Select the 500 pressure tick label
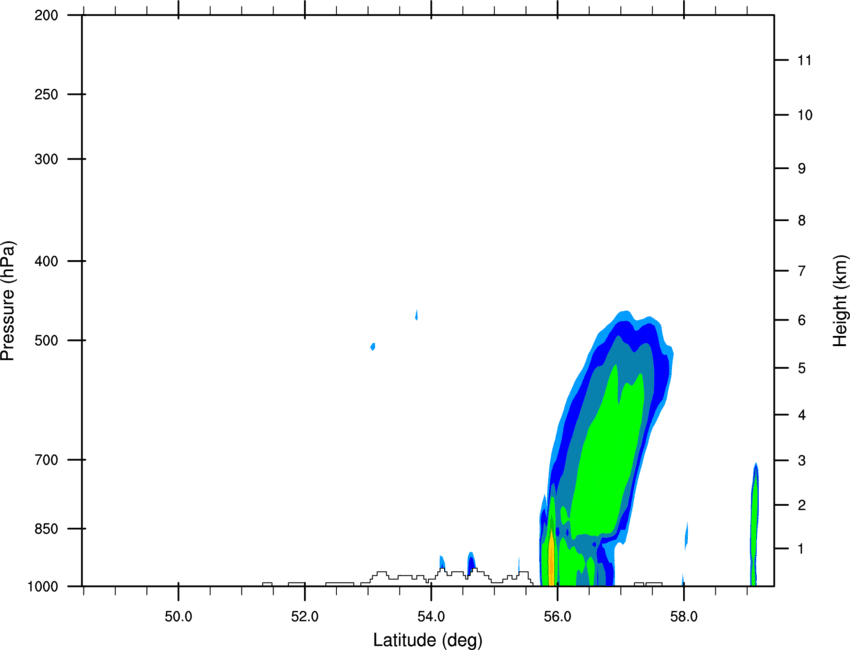The width and height of the screenshot is (850, 650). tap(46, 340)
